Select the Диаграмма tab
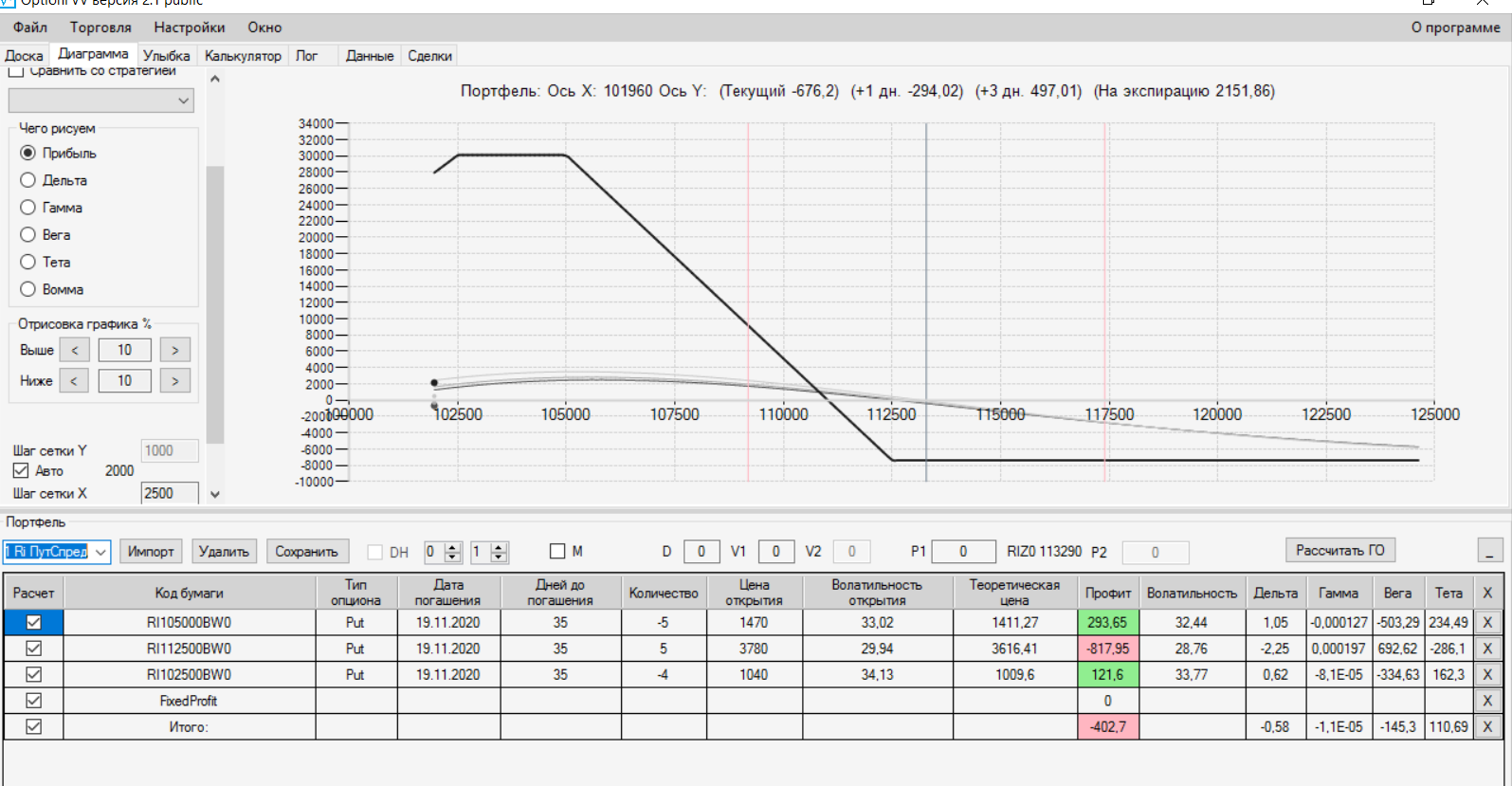This screenshot has width=1512, height=786. 93,54
